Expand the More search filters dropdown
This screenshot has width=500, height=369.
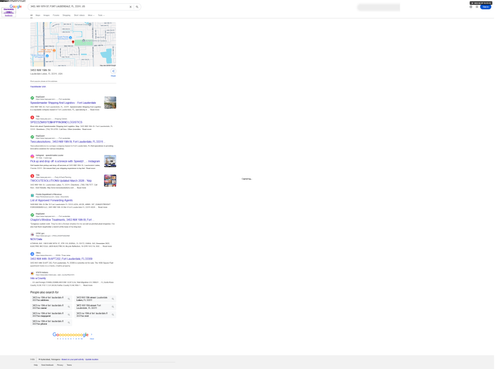pos(91,15)
